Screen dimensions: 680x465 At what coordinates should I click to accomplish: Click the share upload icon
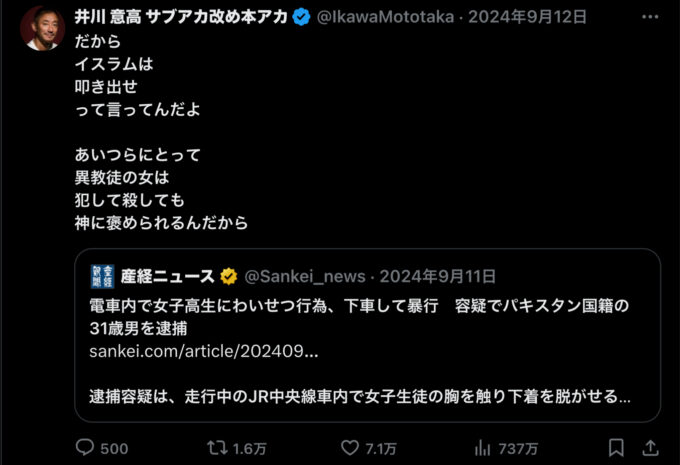point(651,448)
